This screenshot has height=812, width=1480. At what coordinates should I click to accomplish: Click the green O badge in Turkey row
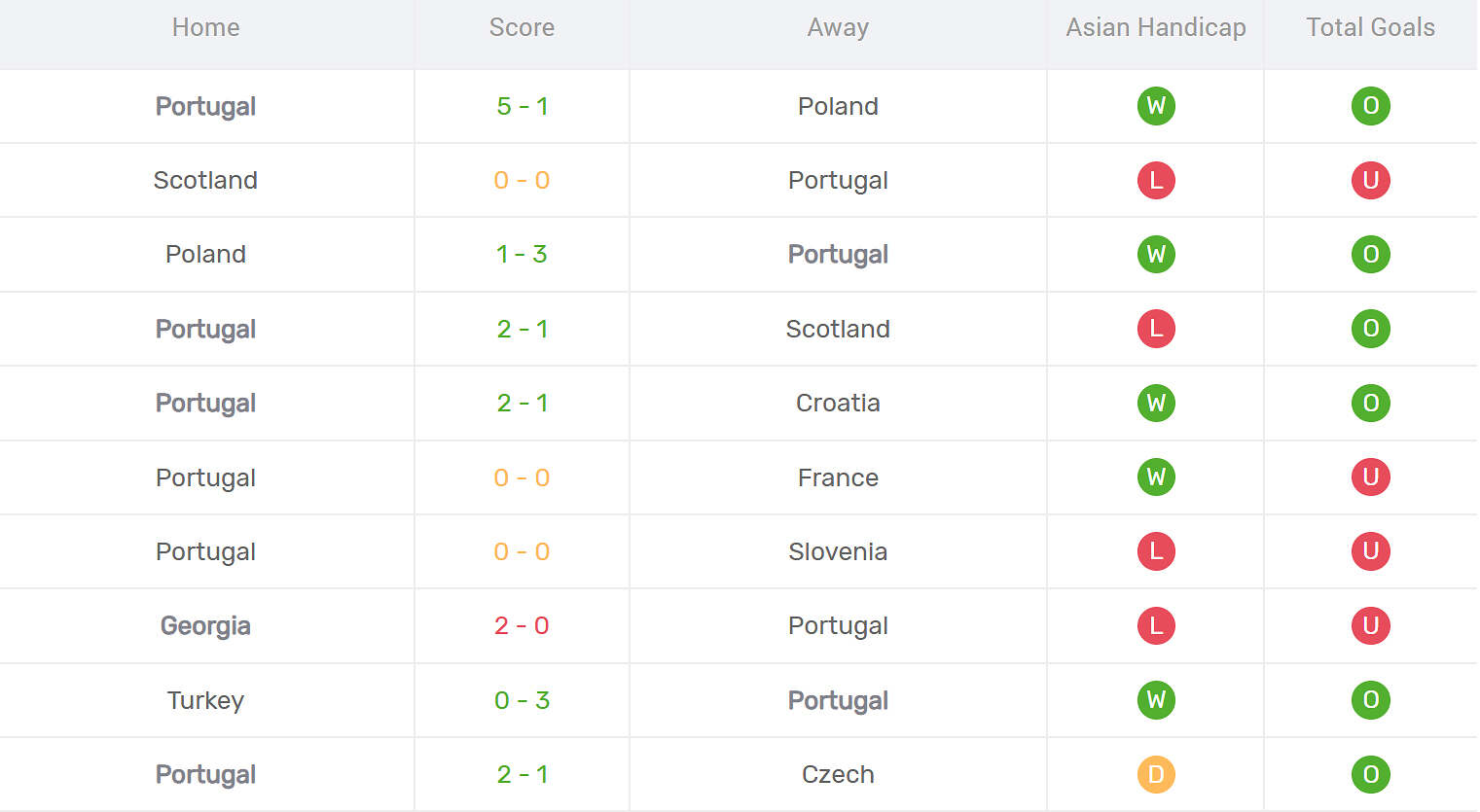[x=1370, y=700]
